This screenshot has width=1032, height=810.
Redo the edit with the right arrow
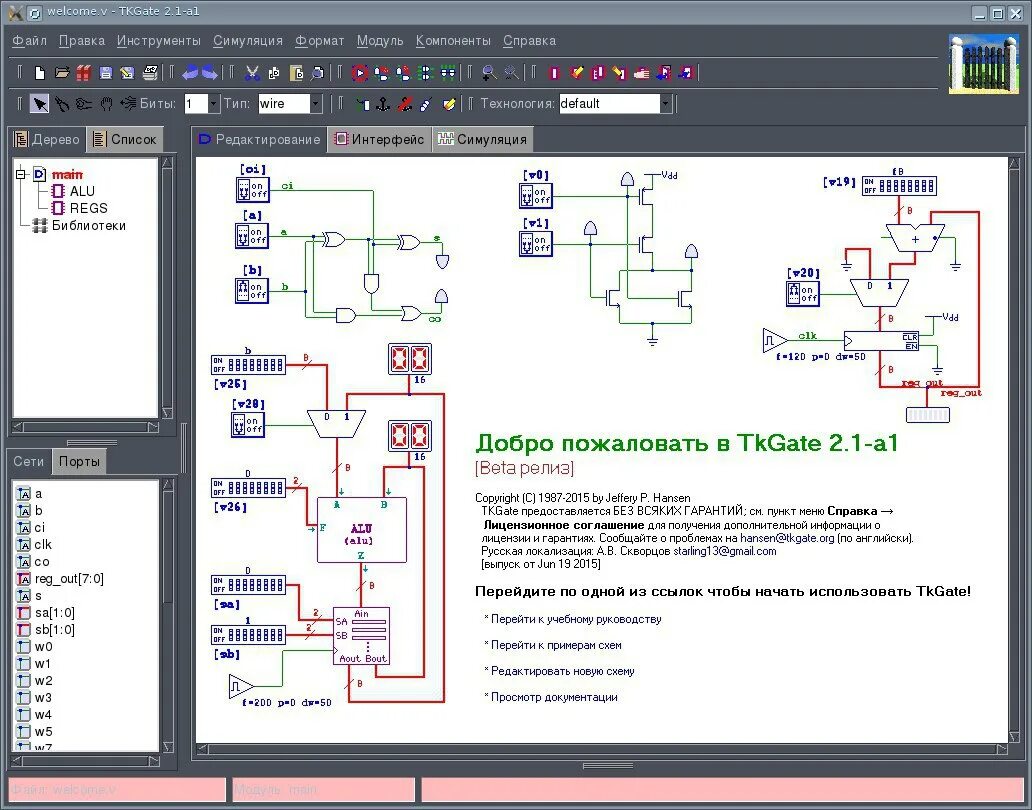(210, 72)
